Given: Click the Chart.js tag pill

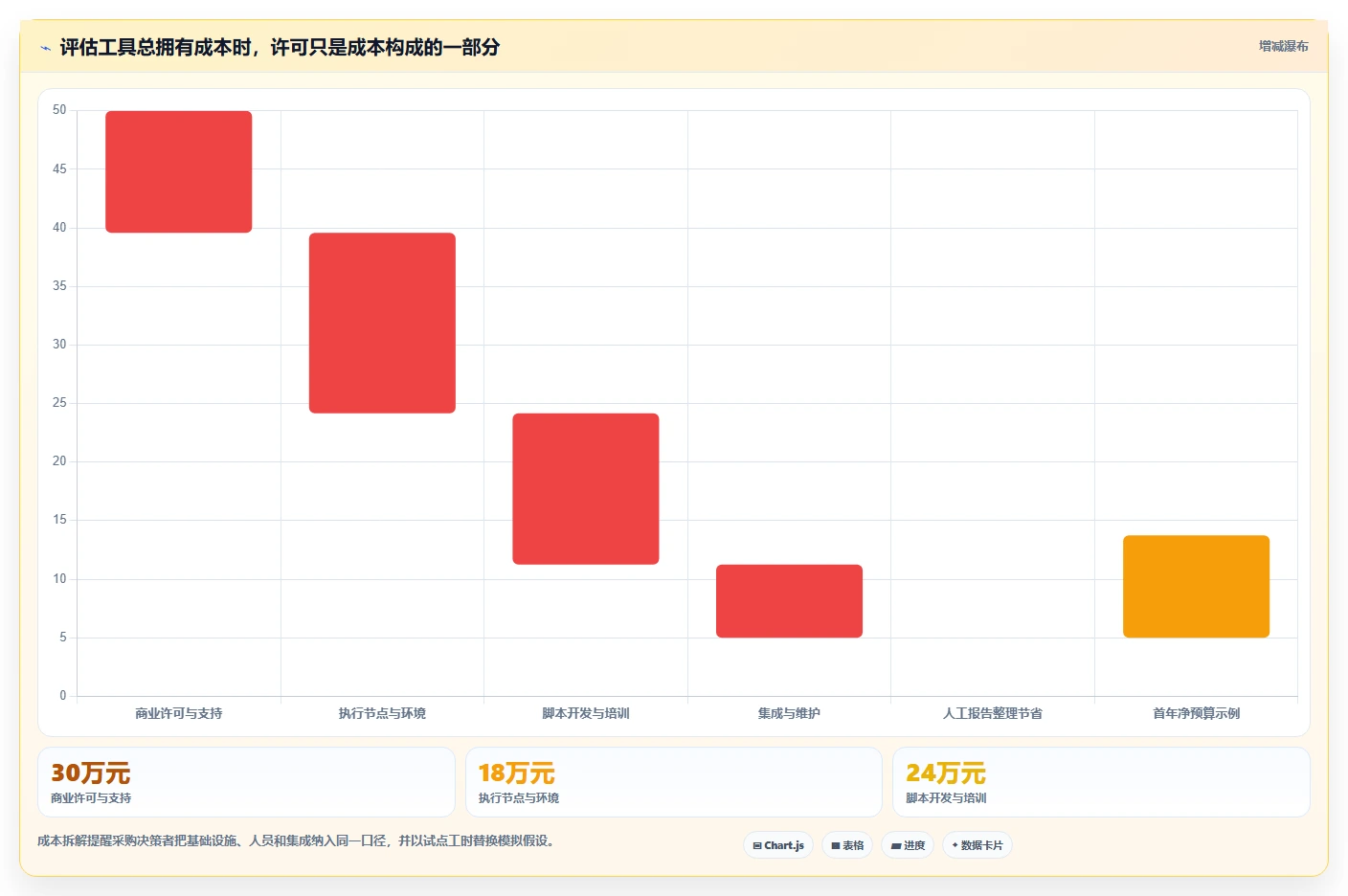Looking at the screenshot, I should 778,845.
